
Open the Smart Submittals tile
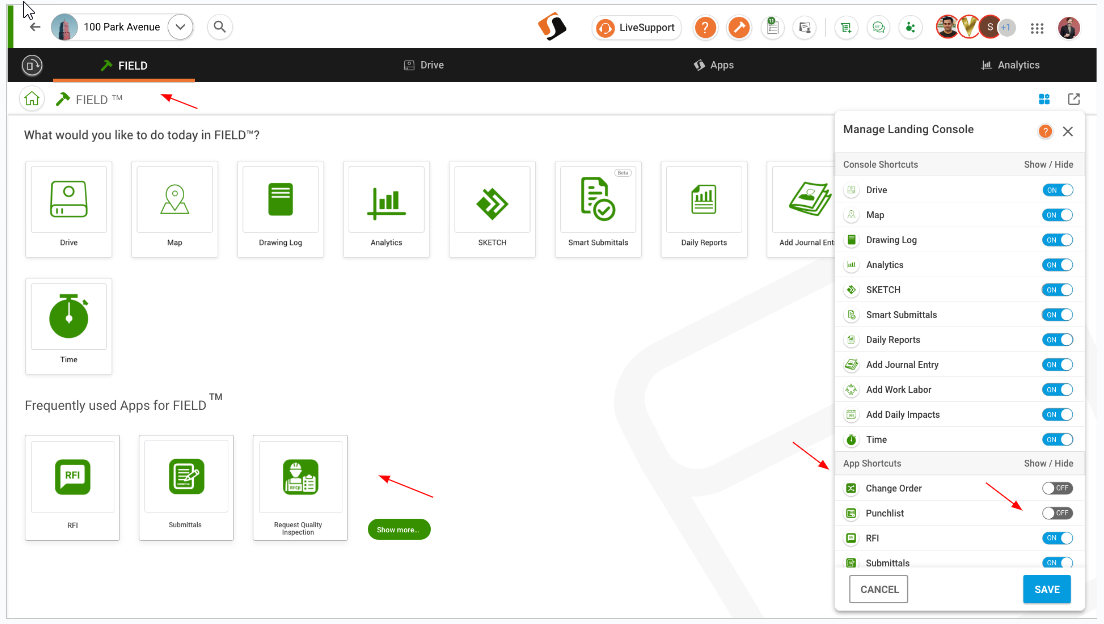pos(598,209)
